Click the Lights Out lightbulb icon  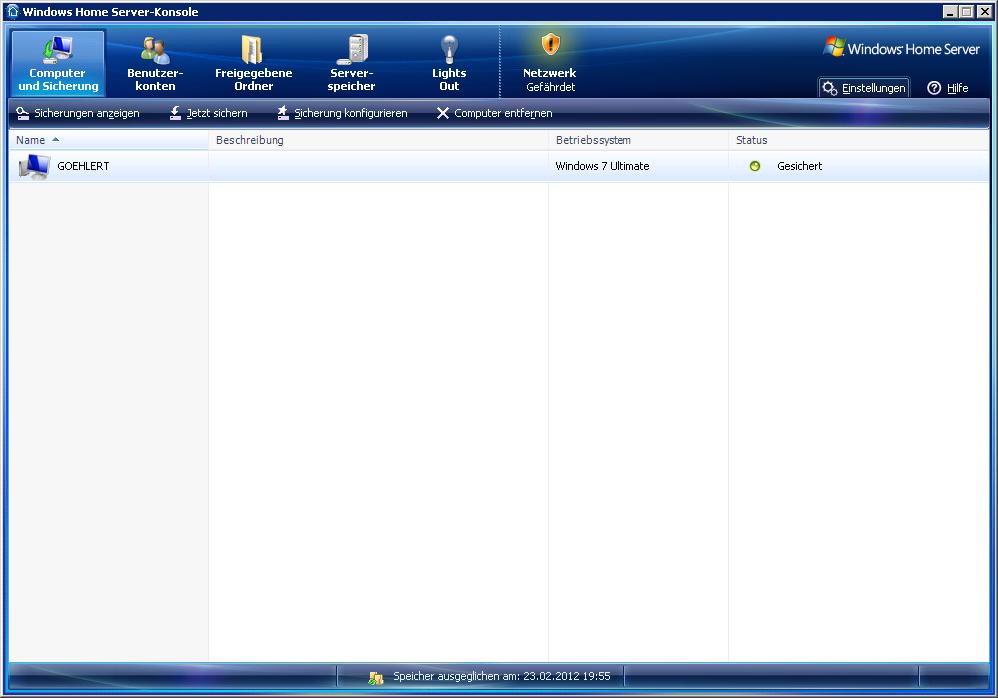(449, 49)
